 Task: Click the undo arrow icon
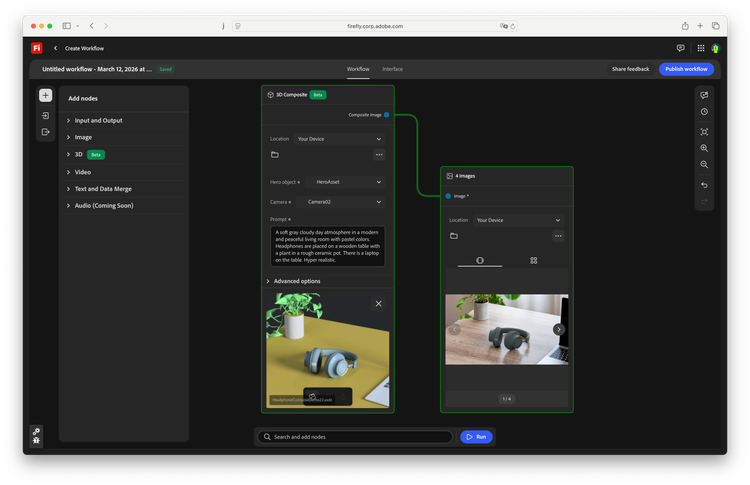704,185
